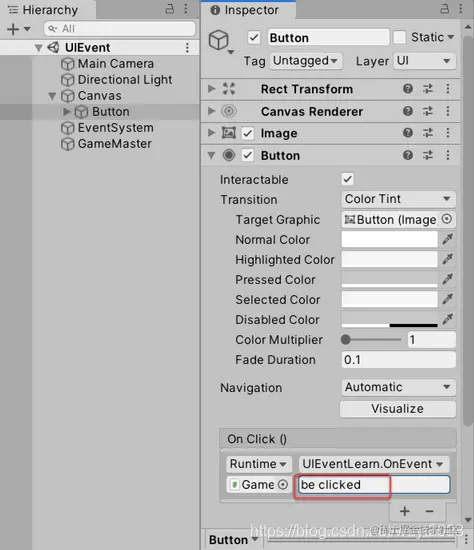Open Button component help icon
Screen dimensions: 474x550
(408, 155)
